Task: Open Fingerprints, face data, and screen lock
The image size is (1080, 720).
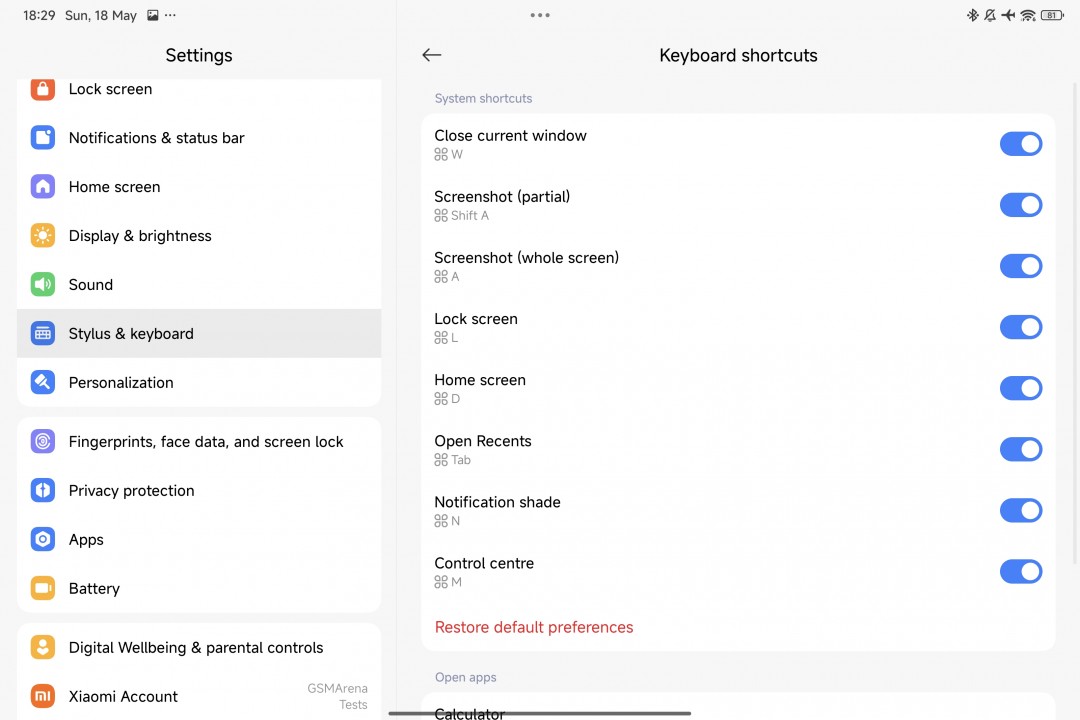Action: point(206,442)
